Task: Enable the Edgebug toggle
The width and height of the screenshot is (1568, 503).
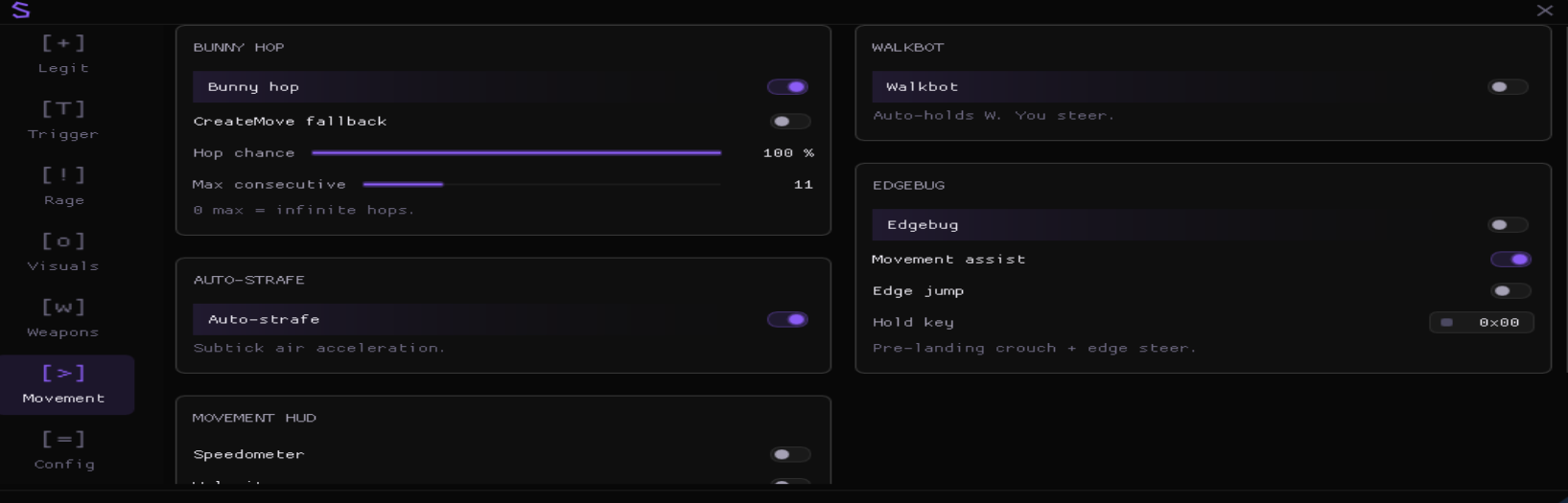Action: point(1508,224)
